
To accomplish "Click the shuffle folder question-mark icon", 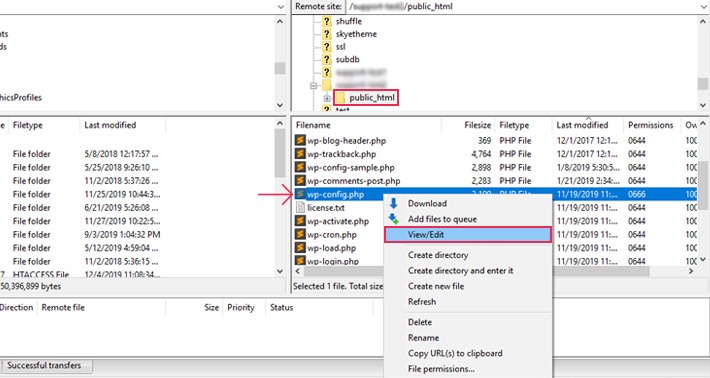I will [327, 21].
